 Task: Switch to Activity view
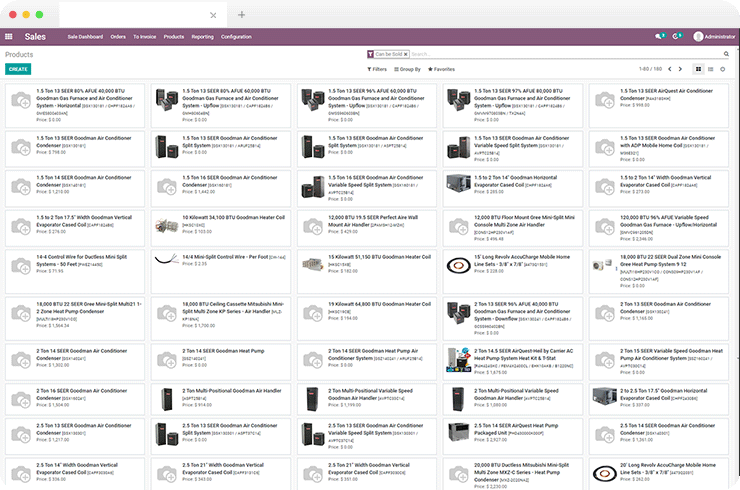[723, 69]
